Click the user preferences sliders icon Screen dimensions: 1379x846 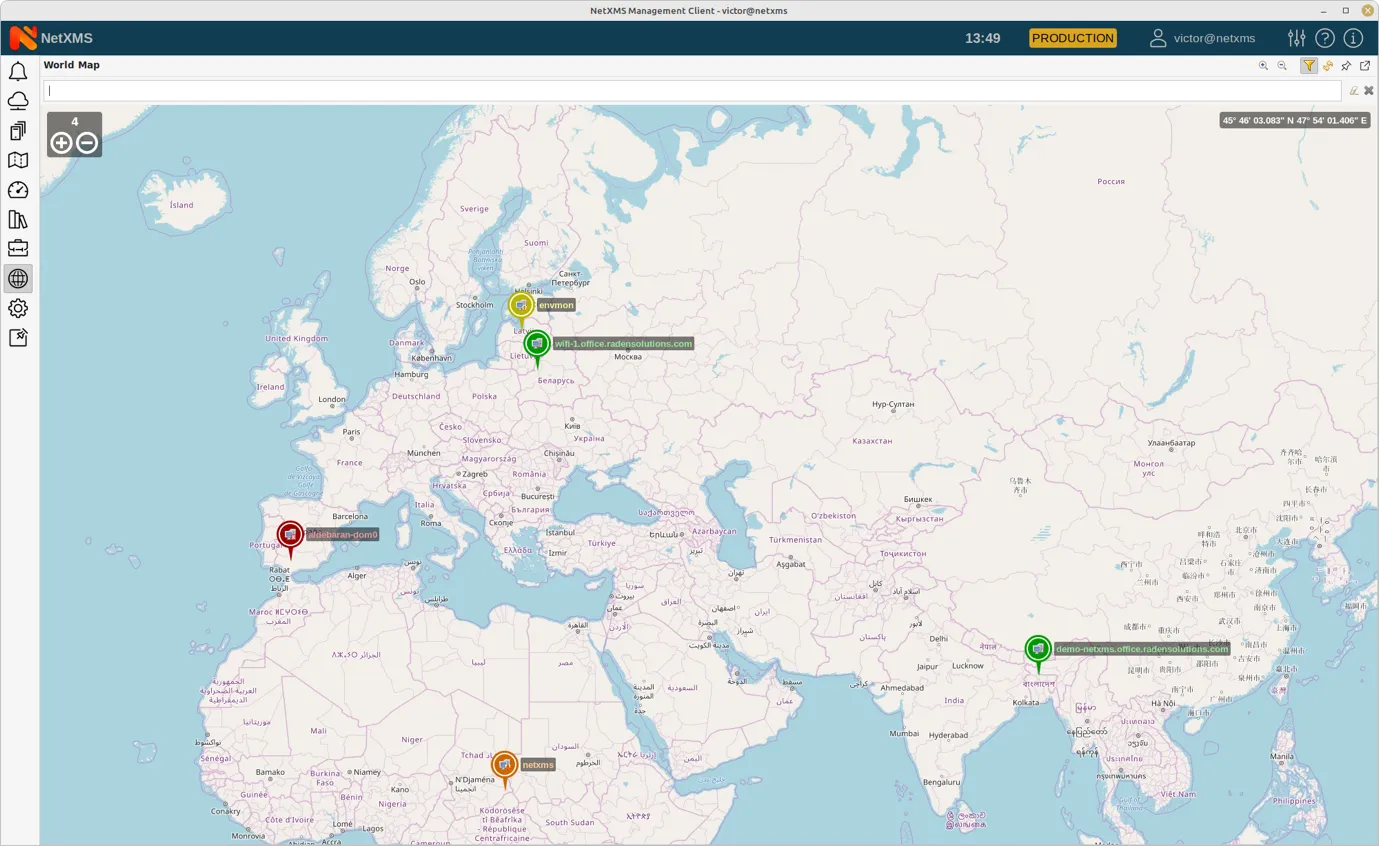(x=1296, y=38)
